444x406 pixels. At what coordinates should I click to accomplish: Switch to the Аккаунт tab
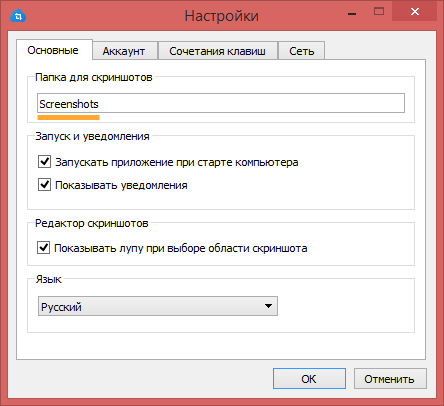[124, 51]
